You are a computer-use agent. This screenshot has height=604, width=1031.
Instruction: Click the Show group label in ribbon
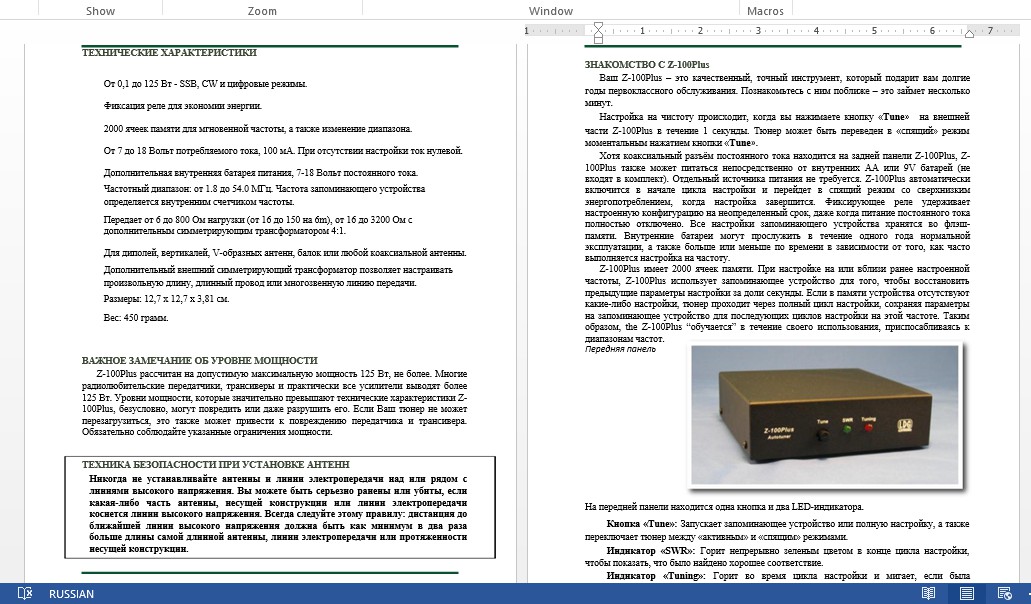tap(101, 11)
